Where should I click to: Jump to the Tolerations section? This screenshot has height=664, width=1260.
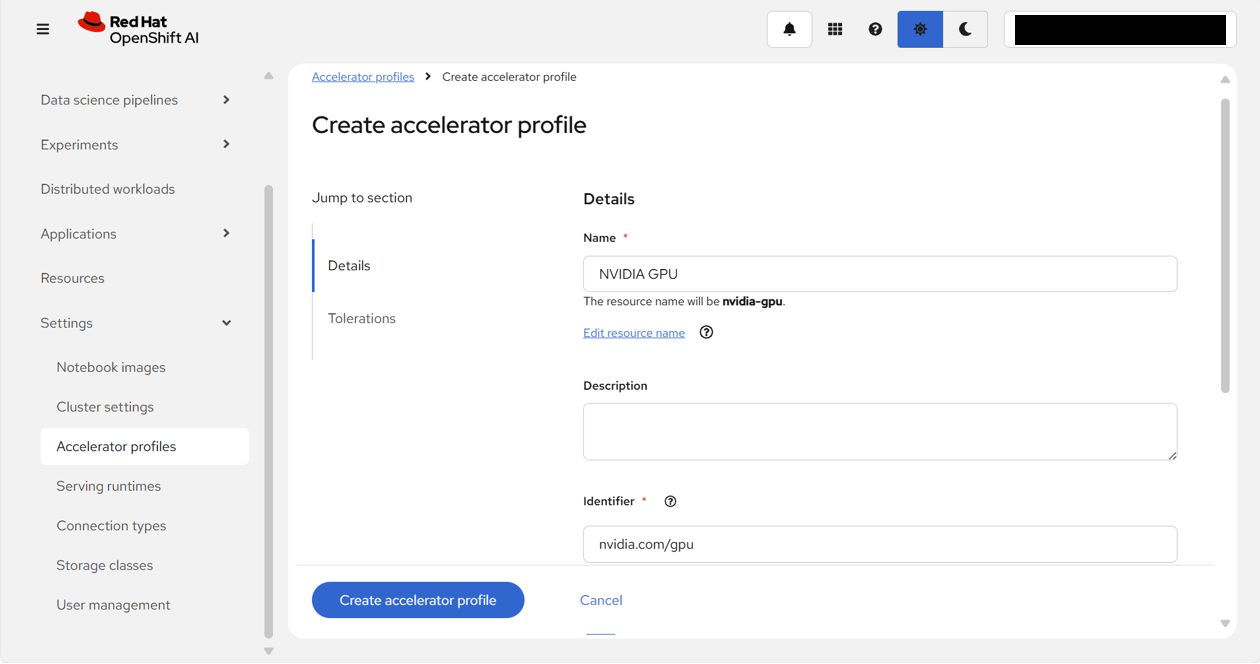(362, 318)
